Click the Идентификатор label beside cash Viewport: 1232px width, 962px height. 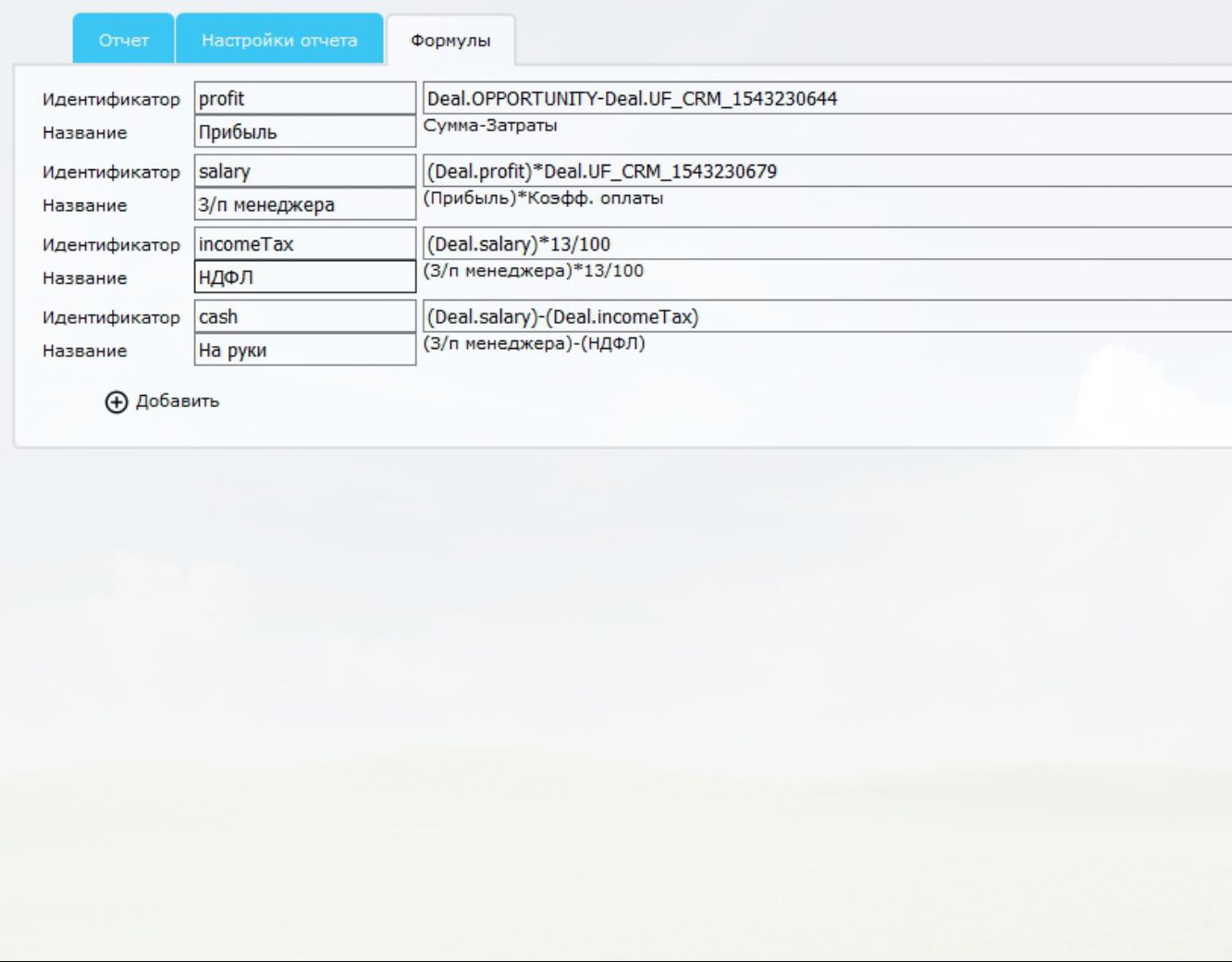pyautogui.click(x=111, y=317)
